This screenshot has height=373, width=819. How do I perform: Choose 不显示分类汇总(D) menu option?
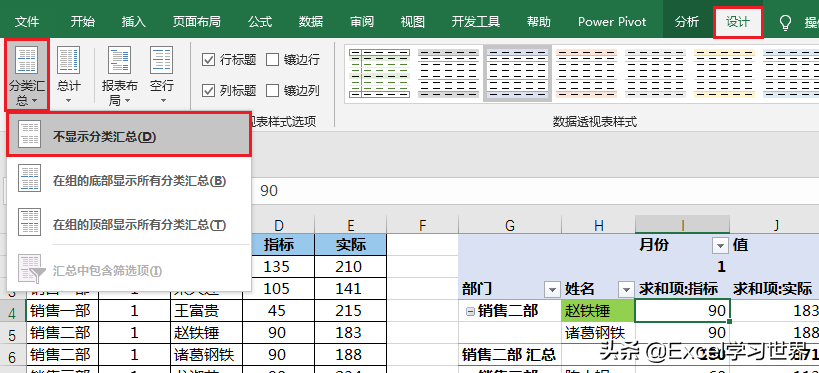(129, 135)
